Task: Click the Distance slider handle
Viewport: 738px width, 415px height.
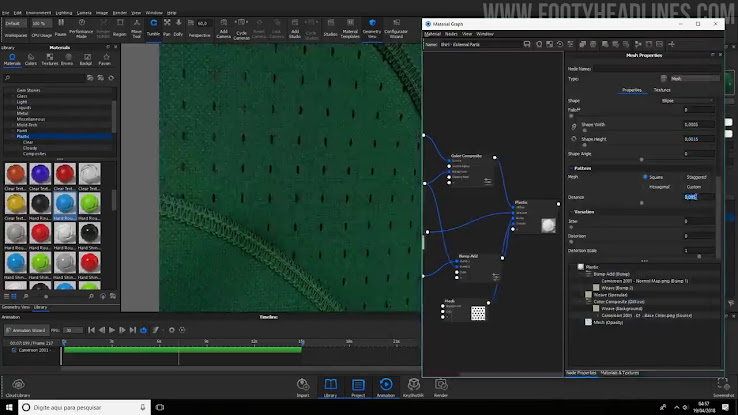Action: click(641, 203)
